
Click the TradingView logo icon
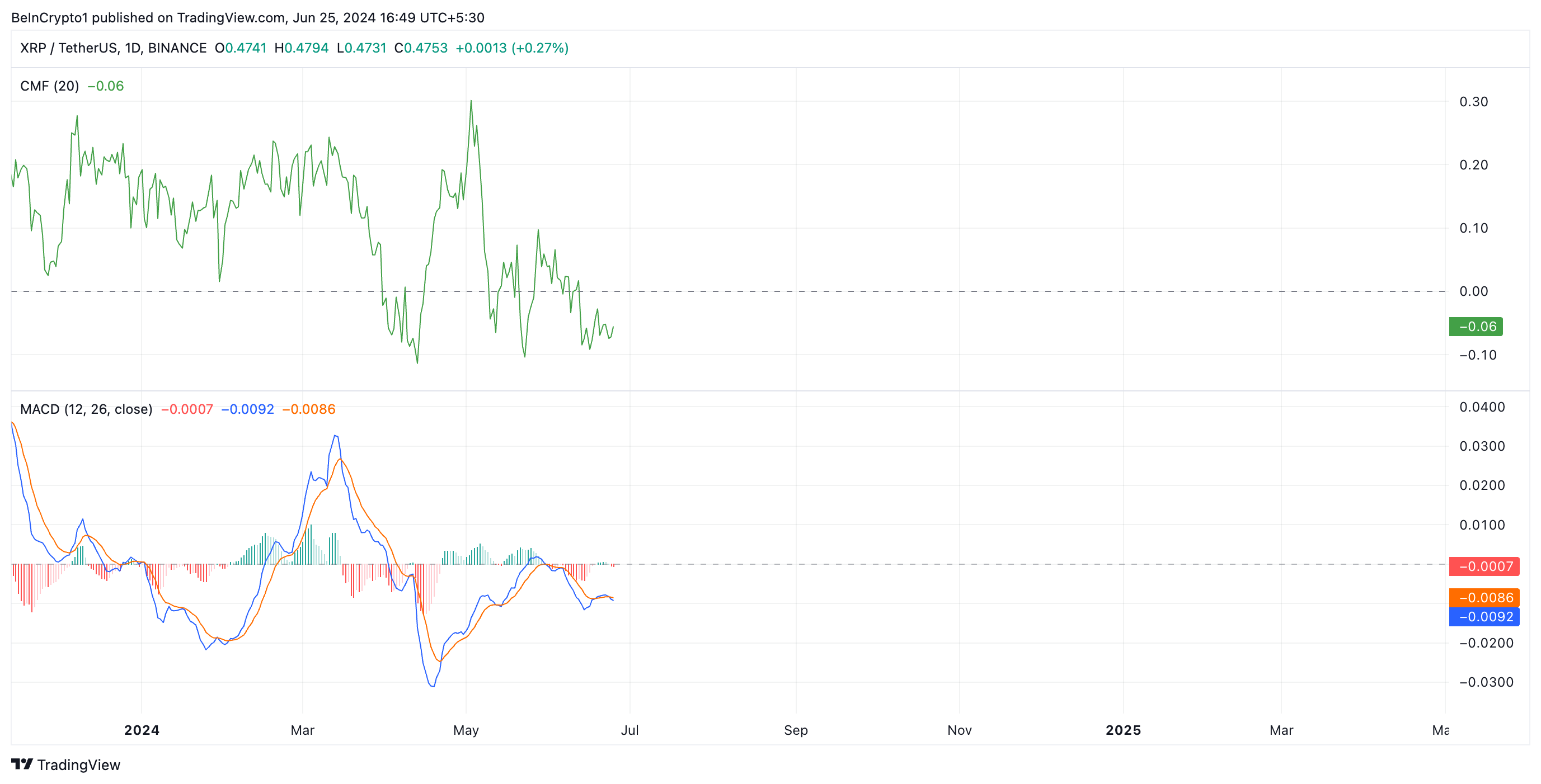[22, 764]
